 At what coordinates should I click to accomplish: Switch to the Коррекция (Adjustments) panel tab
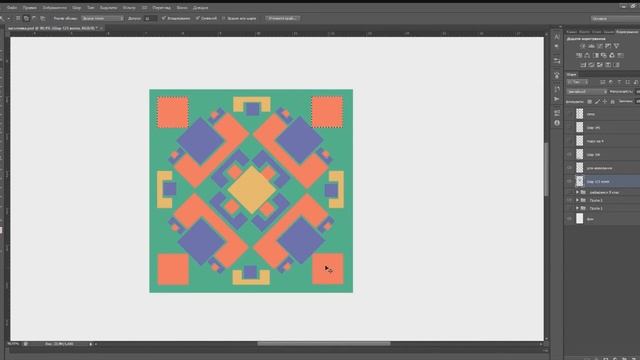click(627, 32)
